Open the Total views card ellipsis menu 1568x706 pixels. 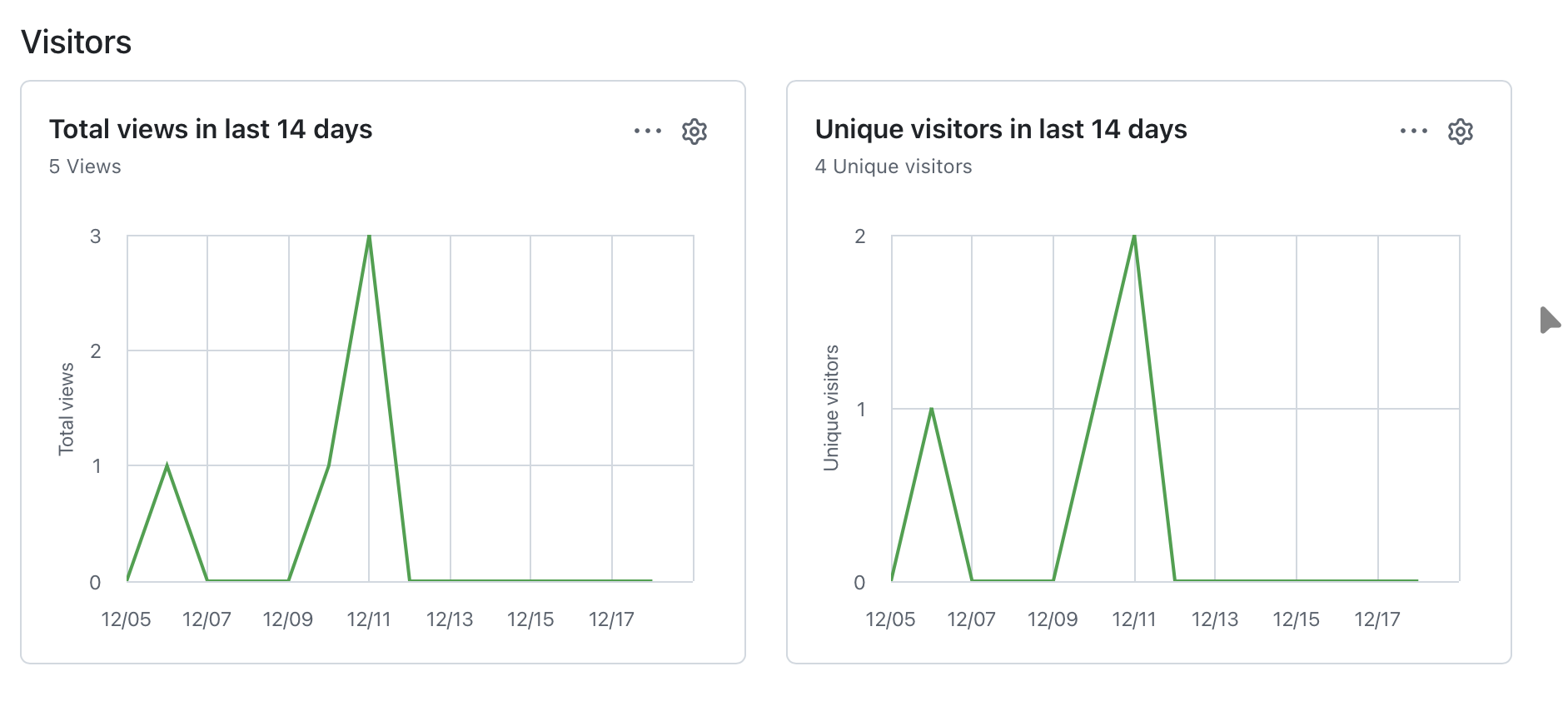[x=647, y=131]
